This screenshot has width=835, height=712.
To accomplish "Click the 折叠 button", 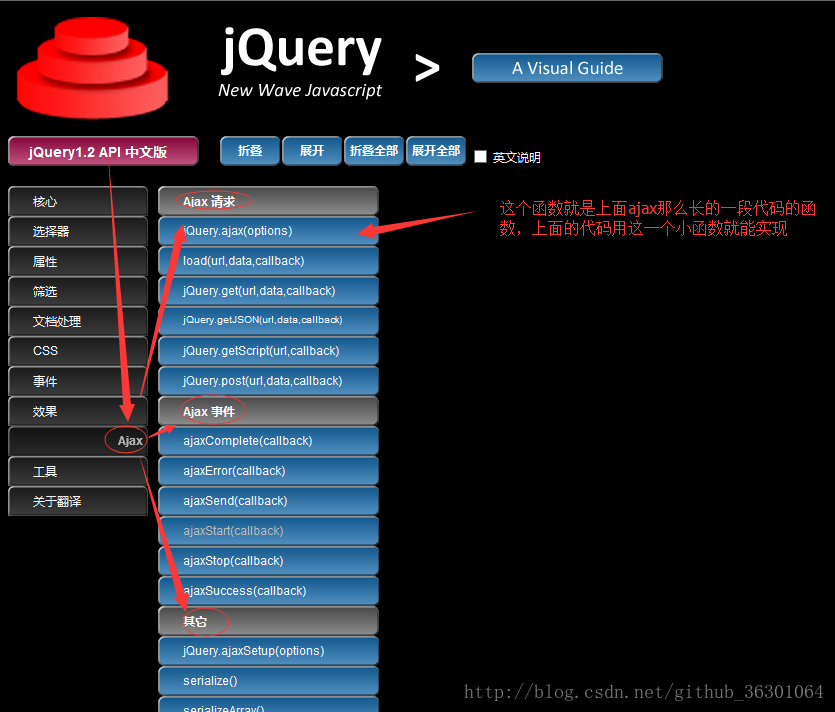I will tap(250, 151).
